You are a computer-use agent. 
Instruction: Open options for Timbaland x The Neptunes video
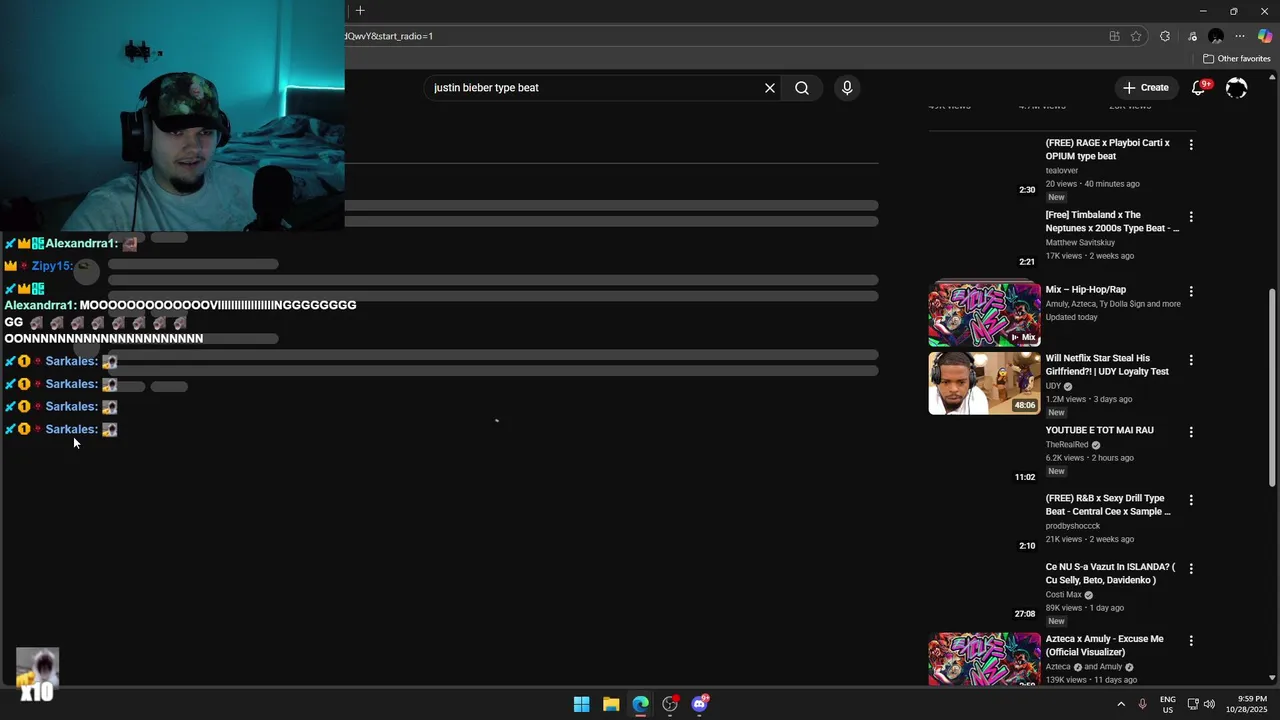pyautogui.click(x=1191, y=217)
